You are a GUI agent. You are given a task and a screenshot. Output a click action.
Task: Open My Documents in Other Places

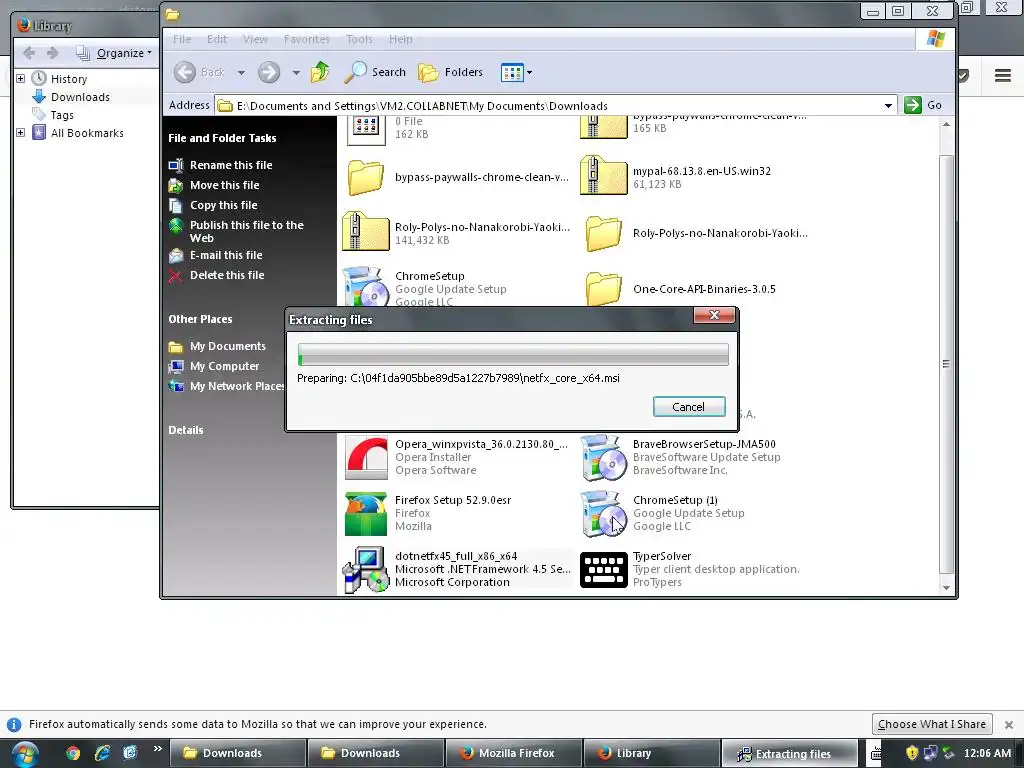[227, 346]
